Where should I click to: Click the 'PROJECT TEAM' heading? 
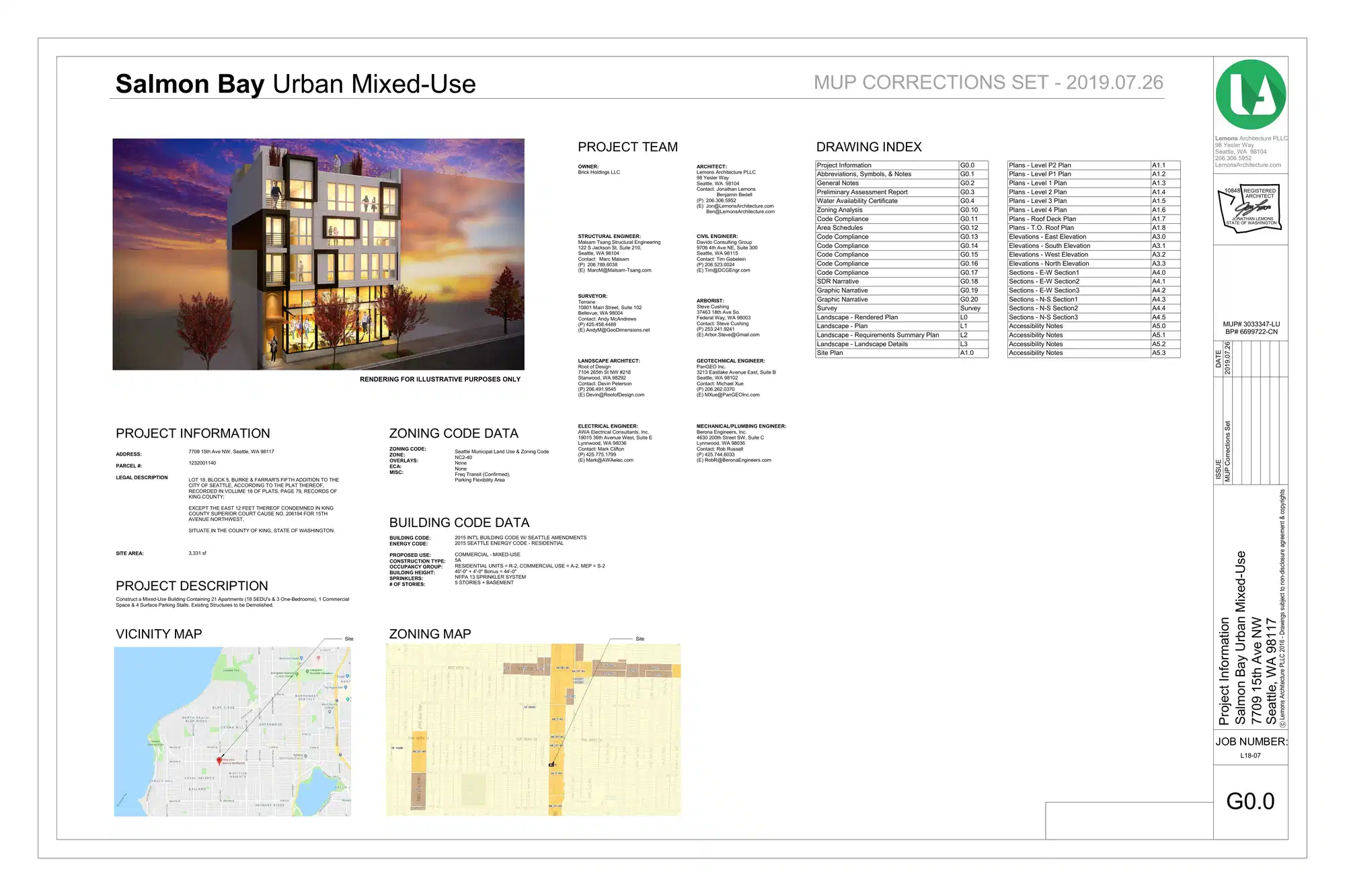(x=627, y=147)
